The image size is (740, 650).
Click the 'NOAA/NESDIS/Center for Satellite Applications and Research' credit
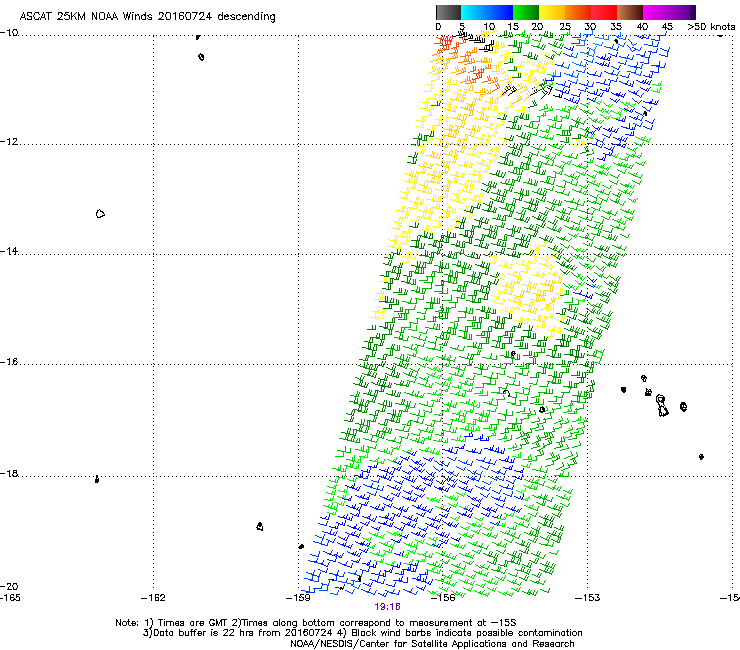pyautogui.click(x=432, y=644)
